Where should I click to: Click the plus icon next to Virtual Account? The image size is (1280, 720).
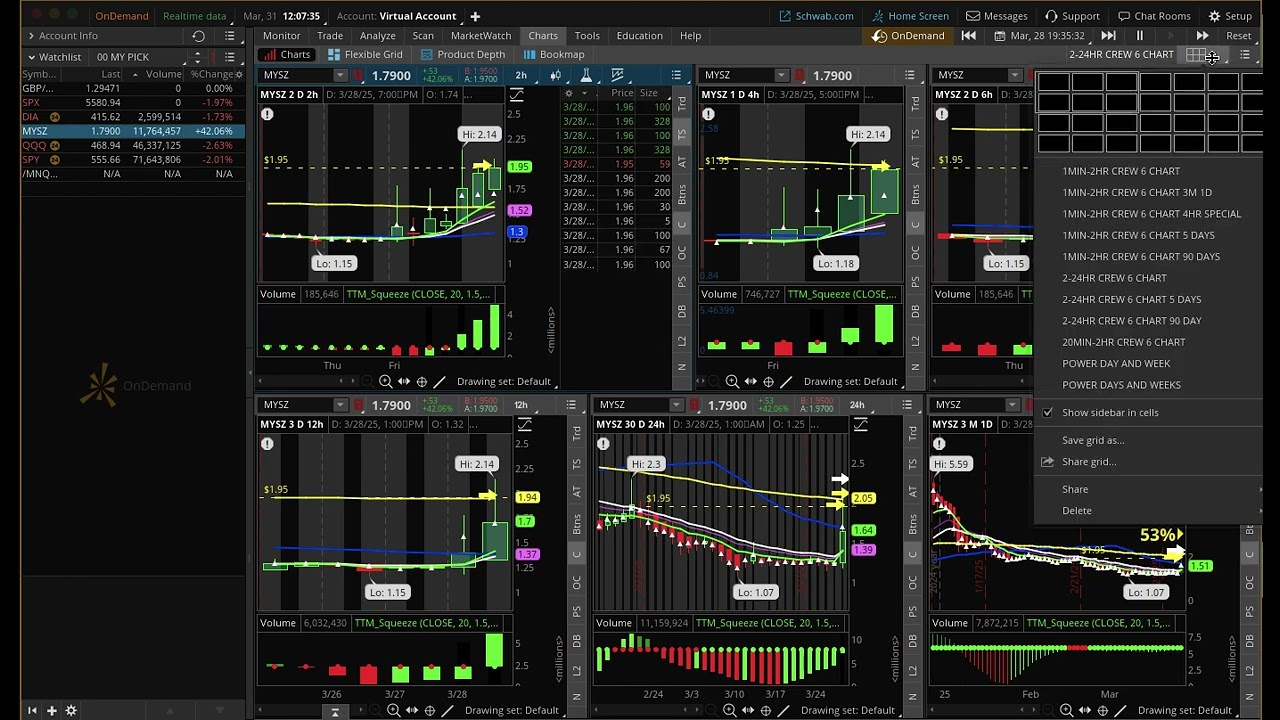475,16
